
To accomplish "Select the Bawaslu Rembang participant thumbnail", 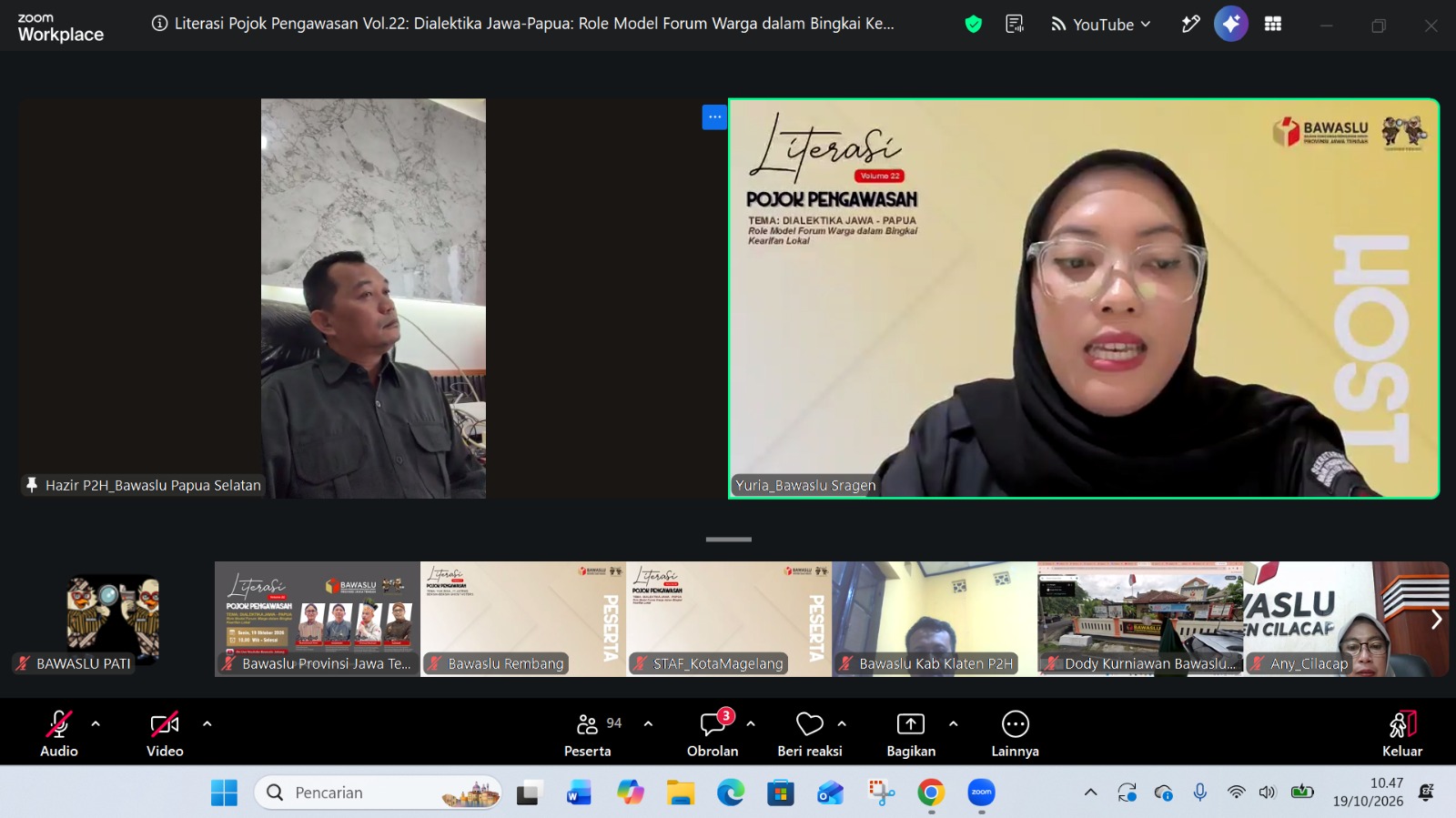I will tap(523, 619).
